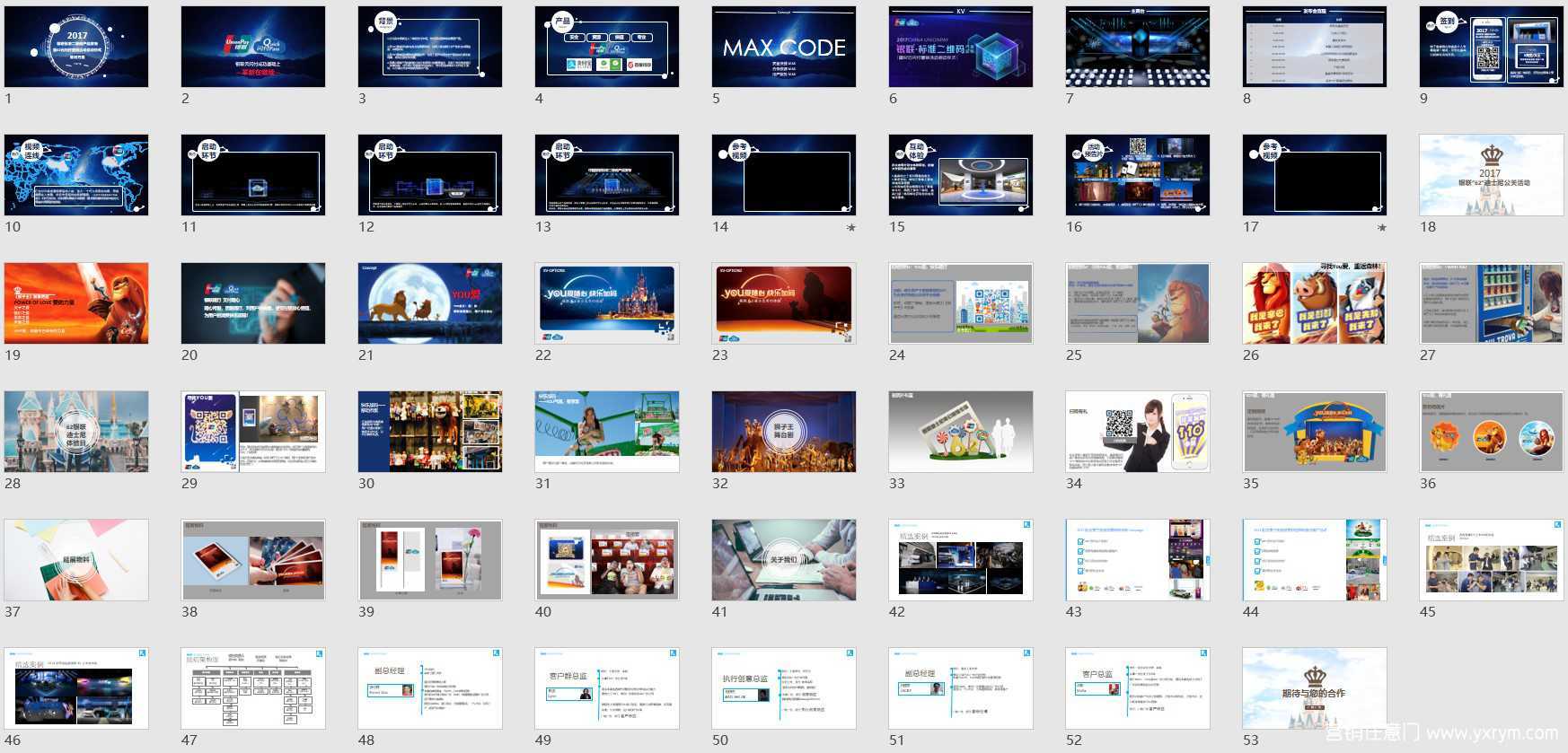Select slide 32 狮子王舞台剧
The height and width of the screenshot is (753, 1568).
click(x=784, y=432)
